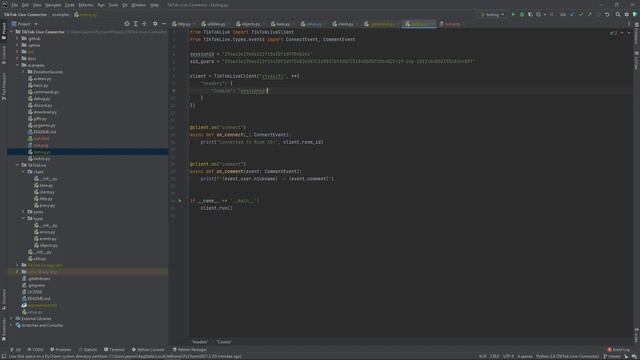Open the TODO tool window
640x360 pixels.
point(35,349)
